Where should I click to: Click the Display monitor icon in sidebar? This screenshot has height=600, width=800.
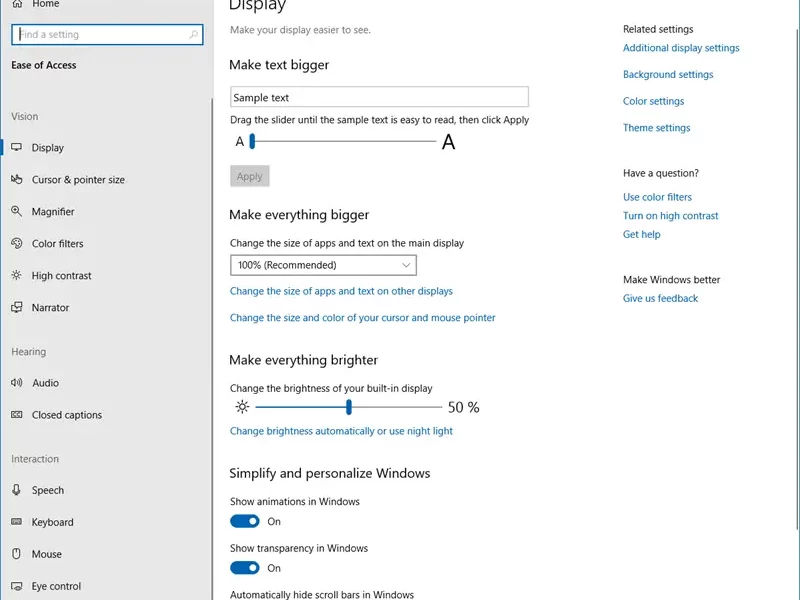coord(17,147)
